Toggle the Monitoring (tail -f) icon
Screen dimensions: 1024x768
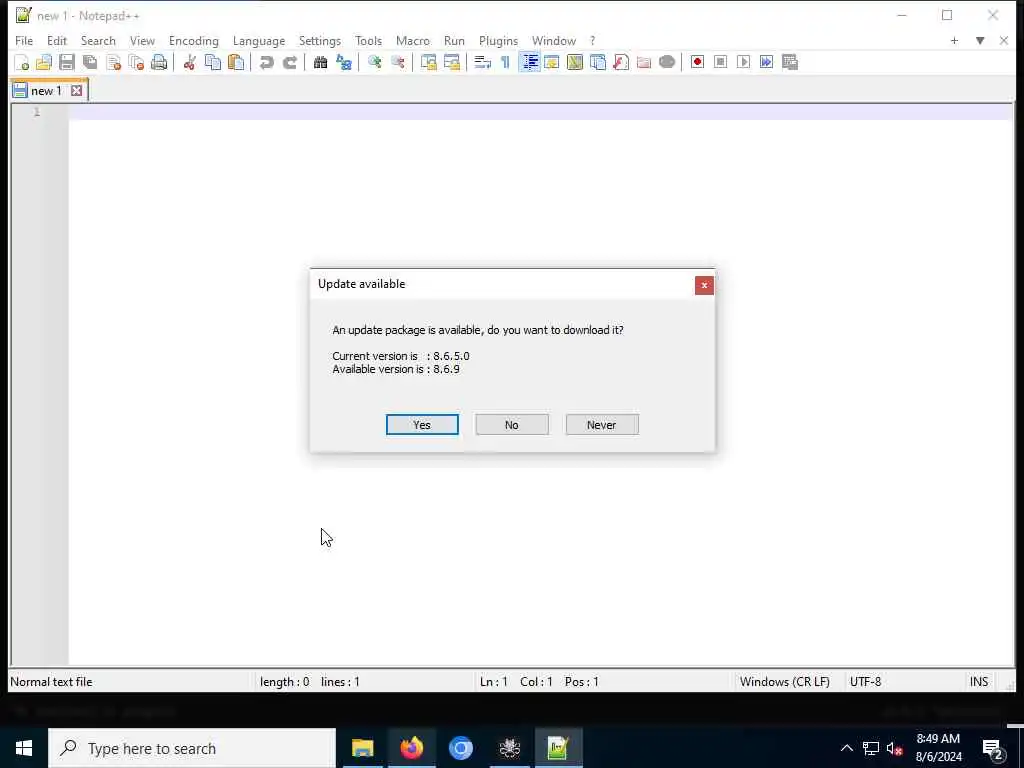[667, 62]
